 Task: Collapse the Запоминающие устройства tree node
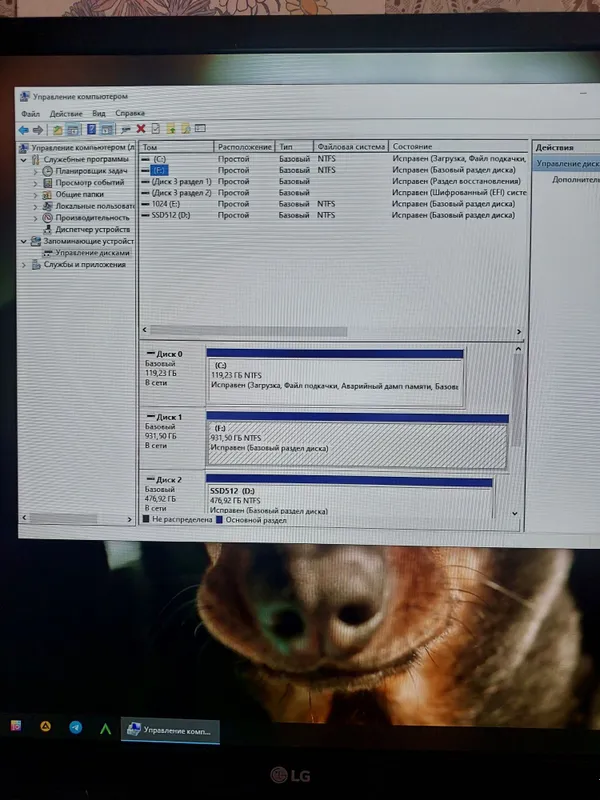[x=23, y=241]
